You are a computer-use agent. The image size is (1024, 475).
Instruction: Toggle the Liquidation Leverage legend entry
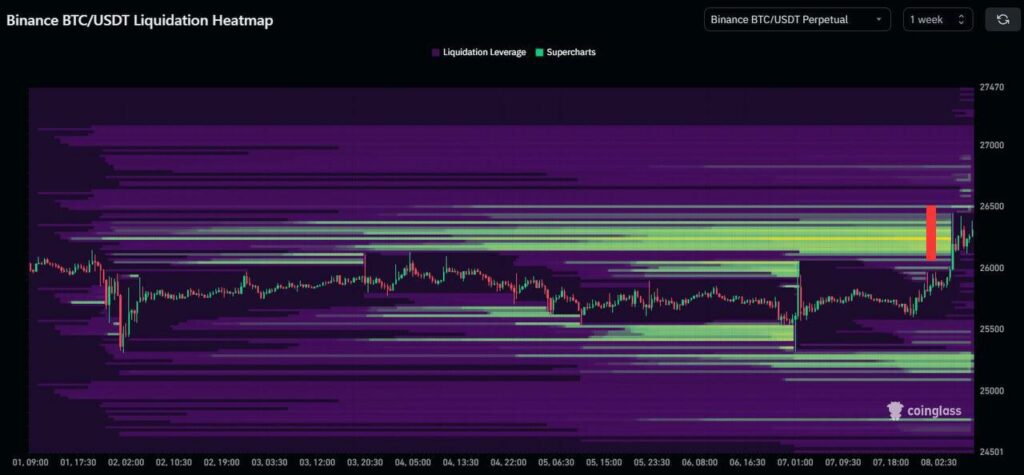[x=479, y=52]
